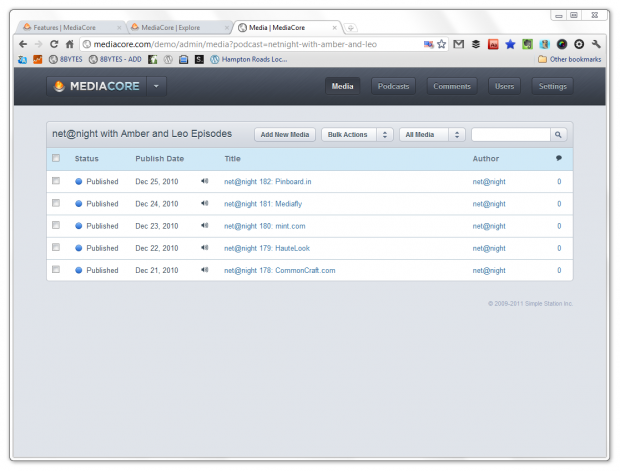The height and width of the screenshot is (471, 620).
Task: Click the browser back arrow
Action: [23, 44]
